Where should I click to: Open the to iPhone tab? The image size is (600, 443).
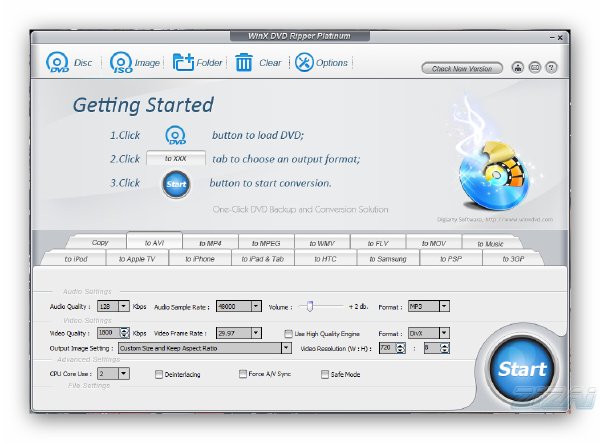tap(200, 259)
